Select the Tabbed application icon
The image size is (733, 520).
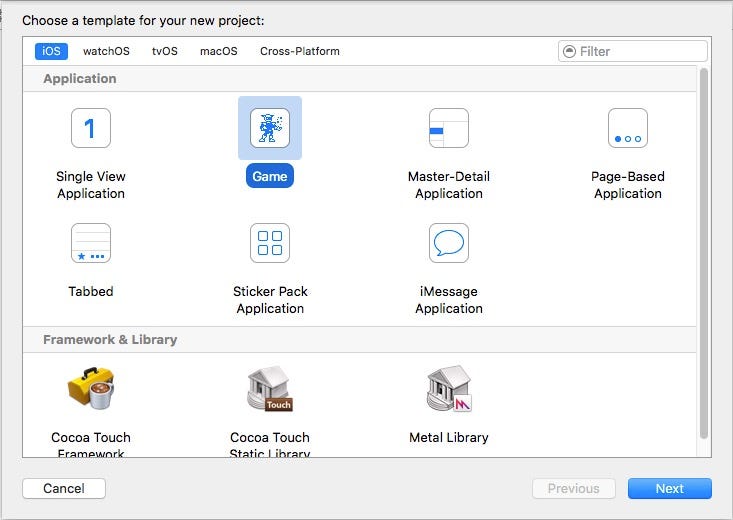91,243
